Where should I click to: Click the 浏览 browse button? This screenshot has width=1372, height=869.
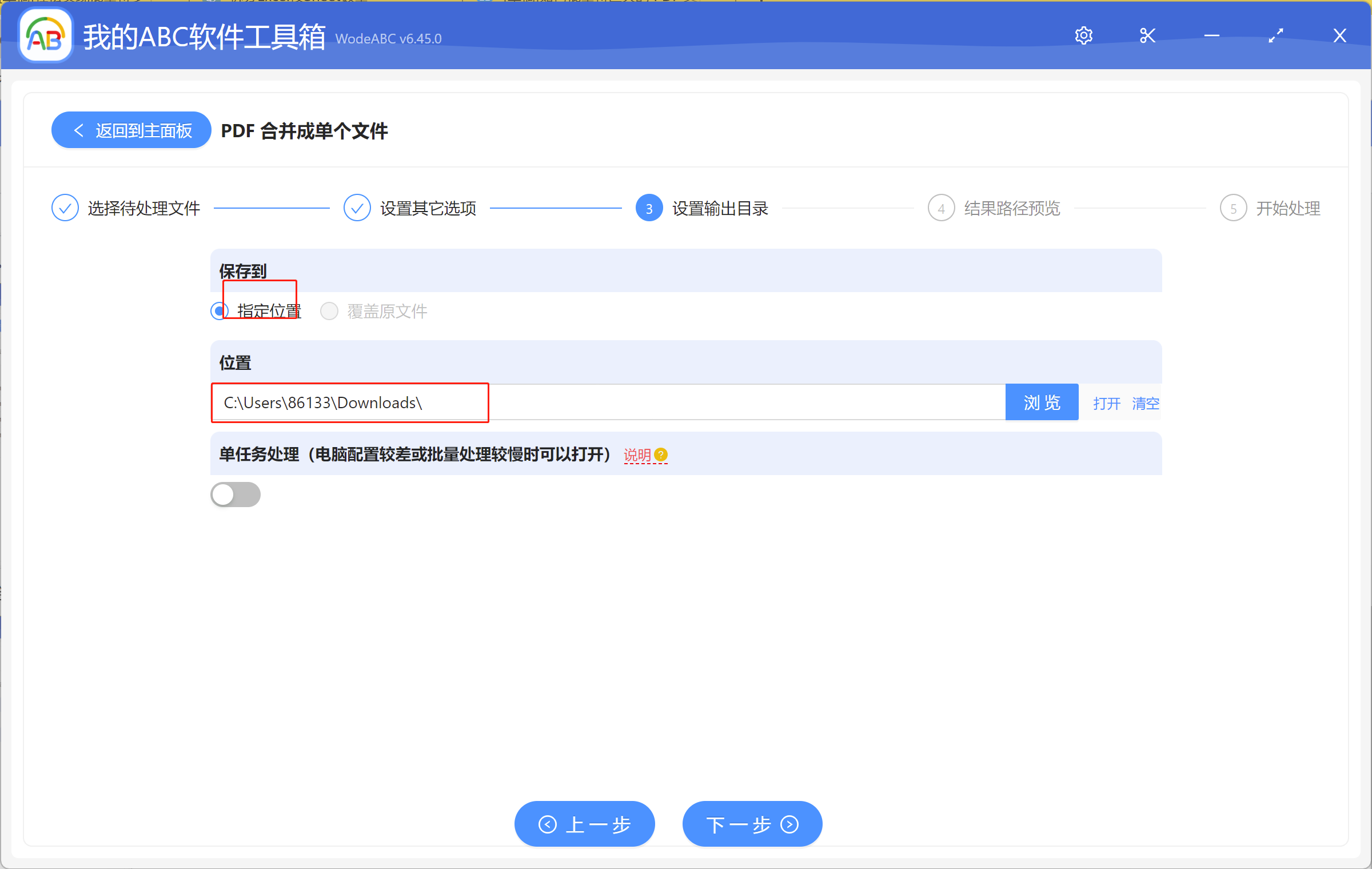tap(1041, 402)
